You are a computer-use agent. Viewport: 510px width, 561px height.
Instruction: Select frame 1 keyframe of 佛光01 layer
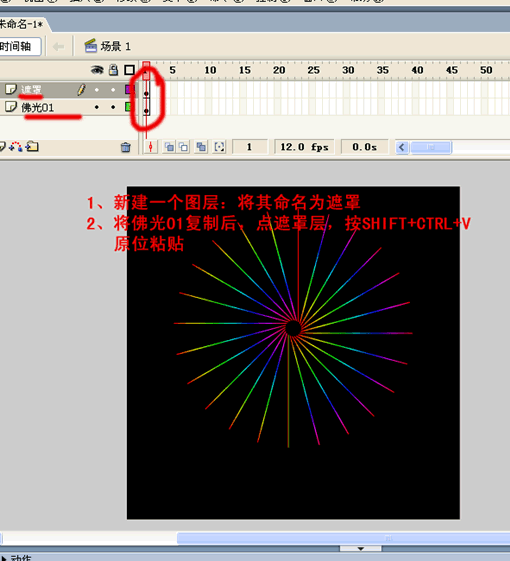pyautogui.click(x=146, y=107)
